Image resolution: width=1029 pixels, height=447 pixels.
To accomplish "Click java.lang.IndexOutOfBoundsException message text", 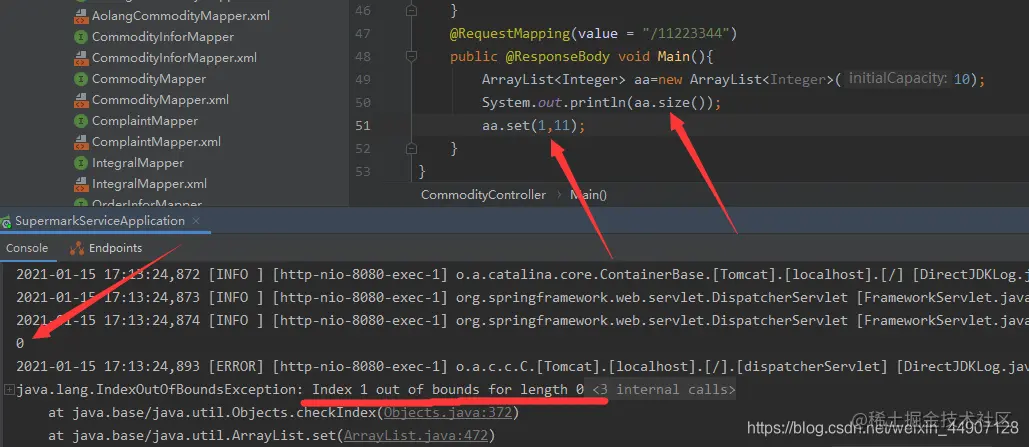I will coord(300,390).
